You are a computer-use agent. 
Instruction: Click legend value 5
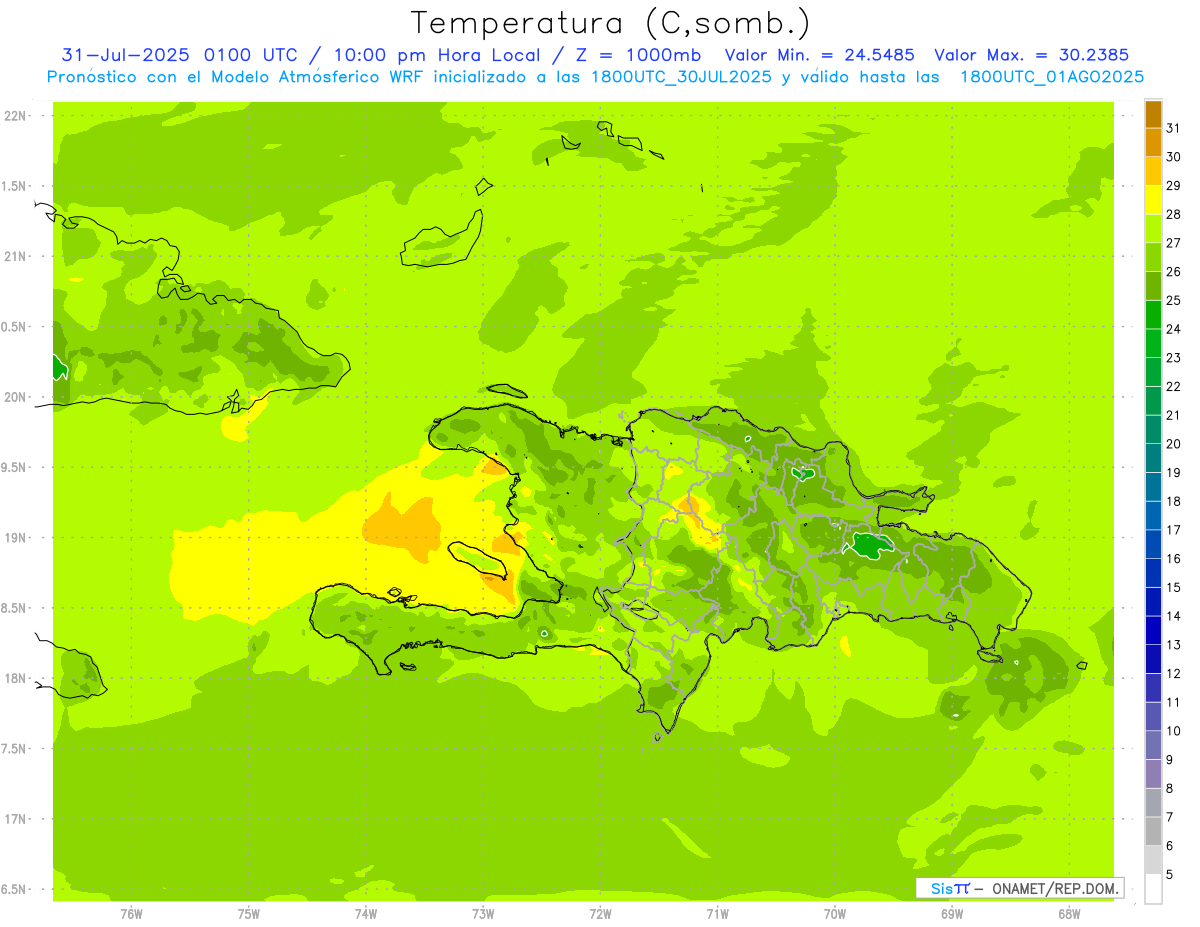[x=1170, y=875]
